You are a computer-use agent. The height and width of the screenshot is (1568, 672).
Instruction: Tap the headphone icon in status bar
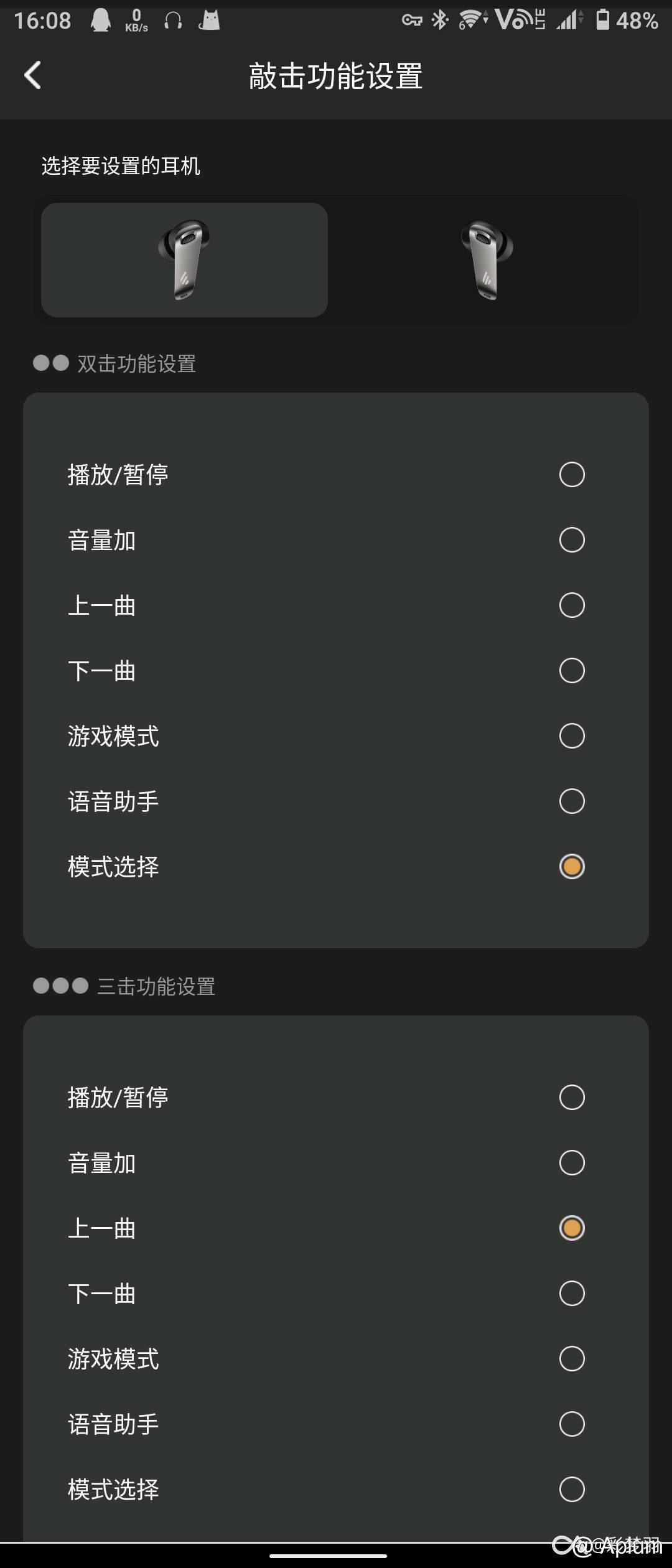(173, 21)
